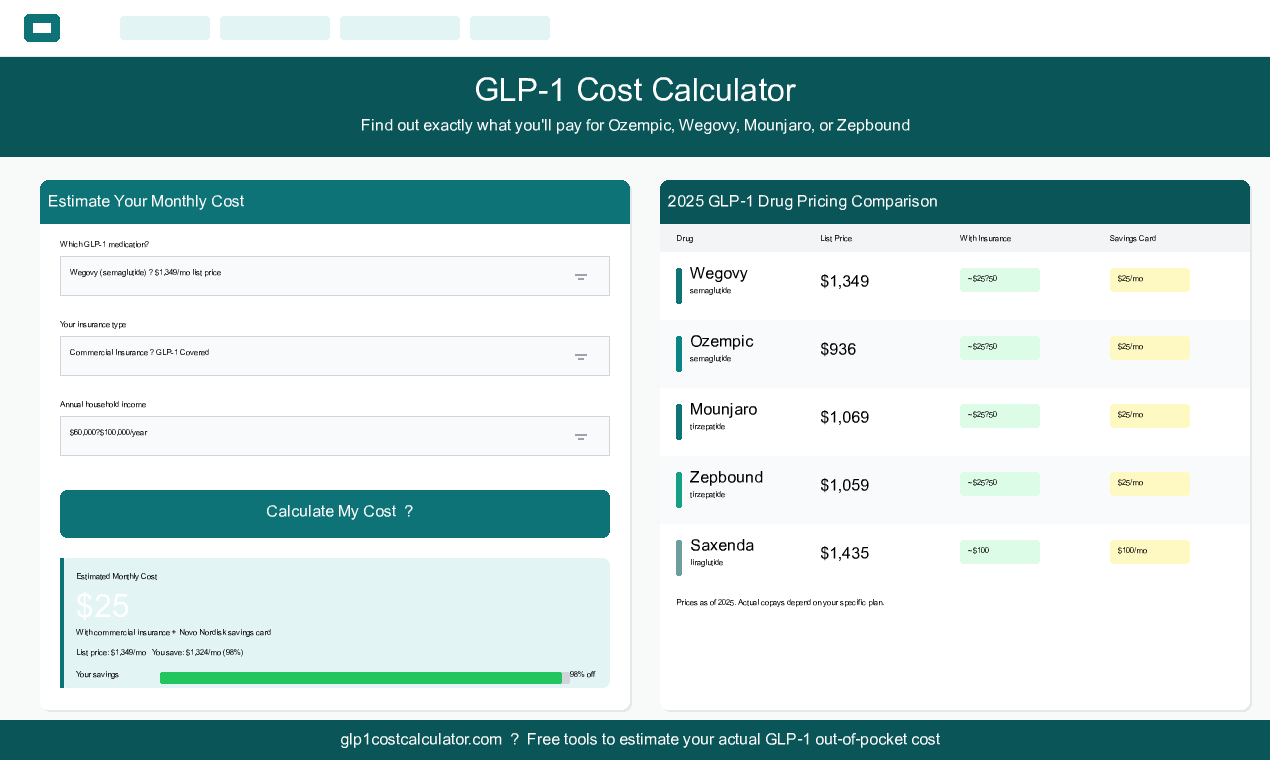Click Zepbound's $1,059 list price
The width and height of the screenshot is (1270, 760).
pos(845,486)
